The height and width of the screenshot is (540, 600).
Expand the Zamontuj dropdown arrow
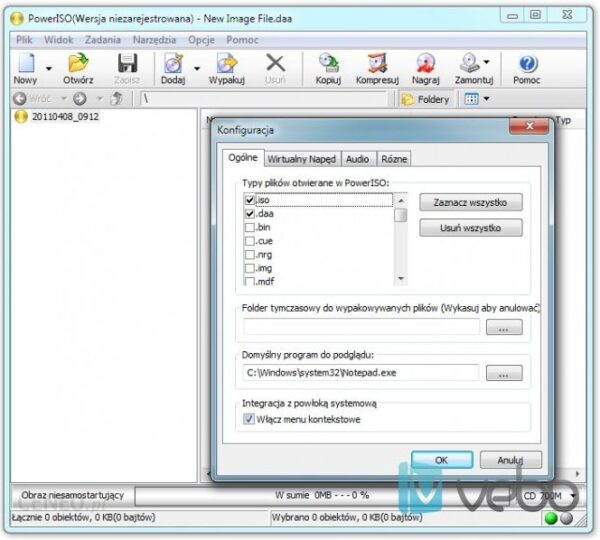(486, 62)
